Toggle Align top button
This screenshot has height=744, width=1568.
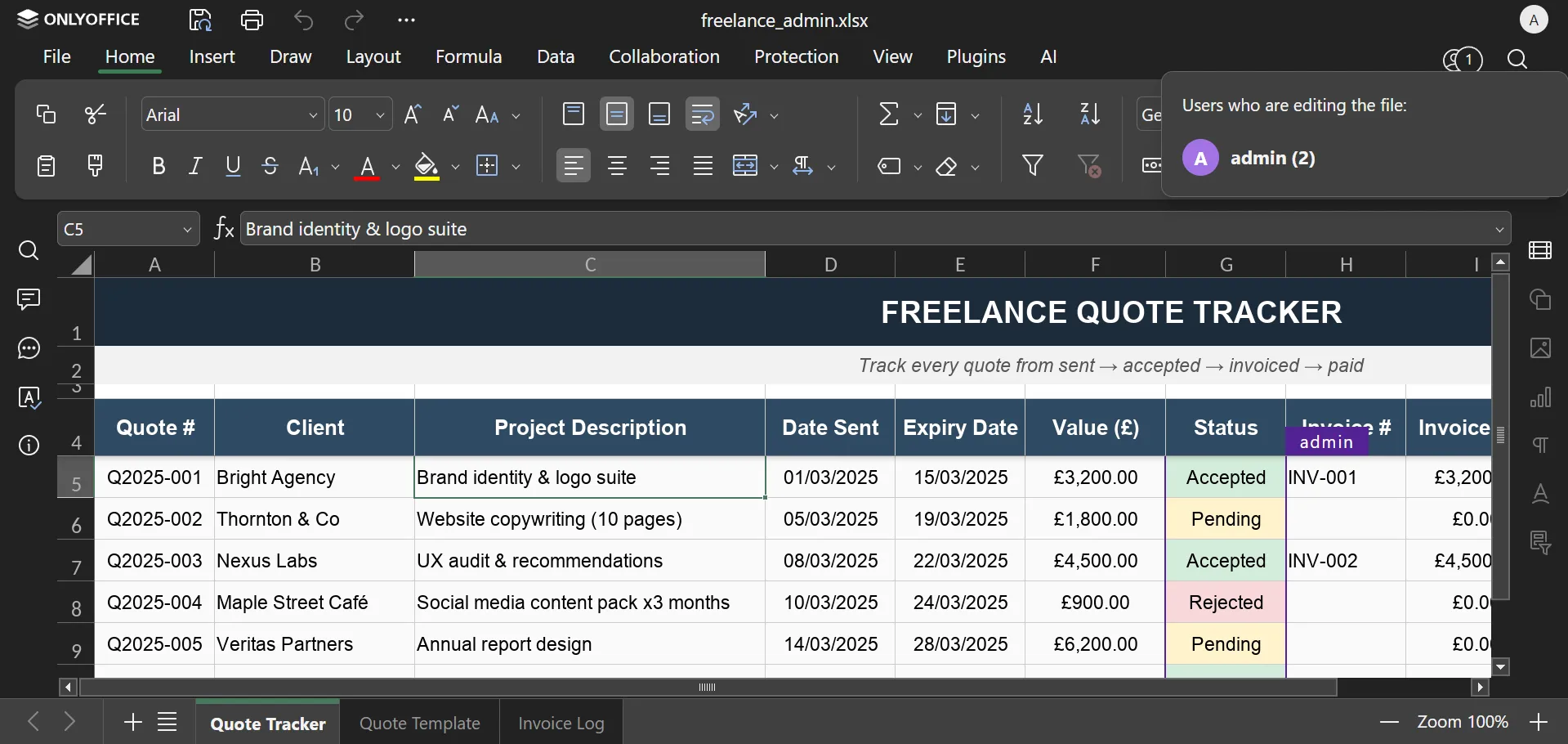[x=574, y=115]
